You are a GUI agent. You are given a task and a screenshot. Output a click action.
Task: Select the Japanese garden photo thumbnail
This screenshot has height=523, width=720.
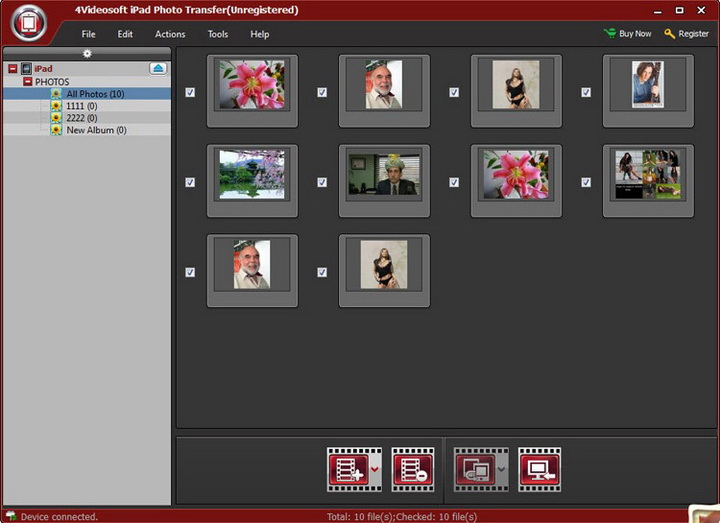(252, 175)
